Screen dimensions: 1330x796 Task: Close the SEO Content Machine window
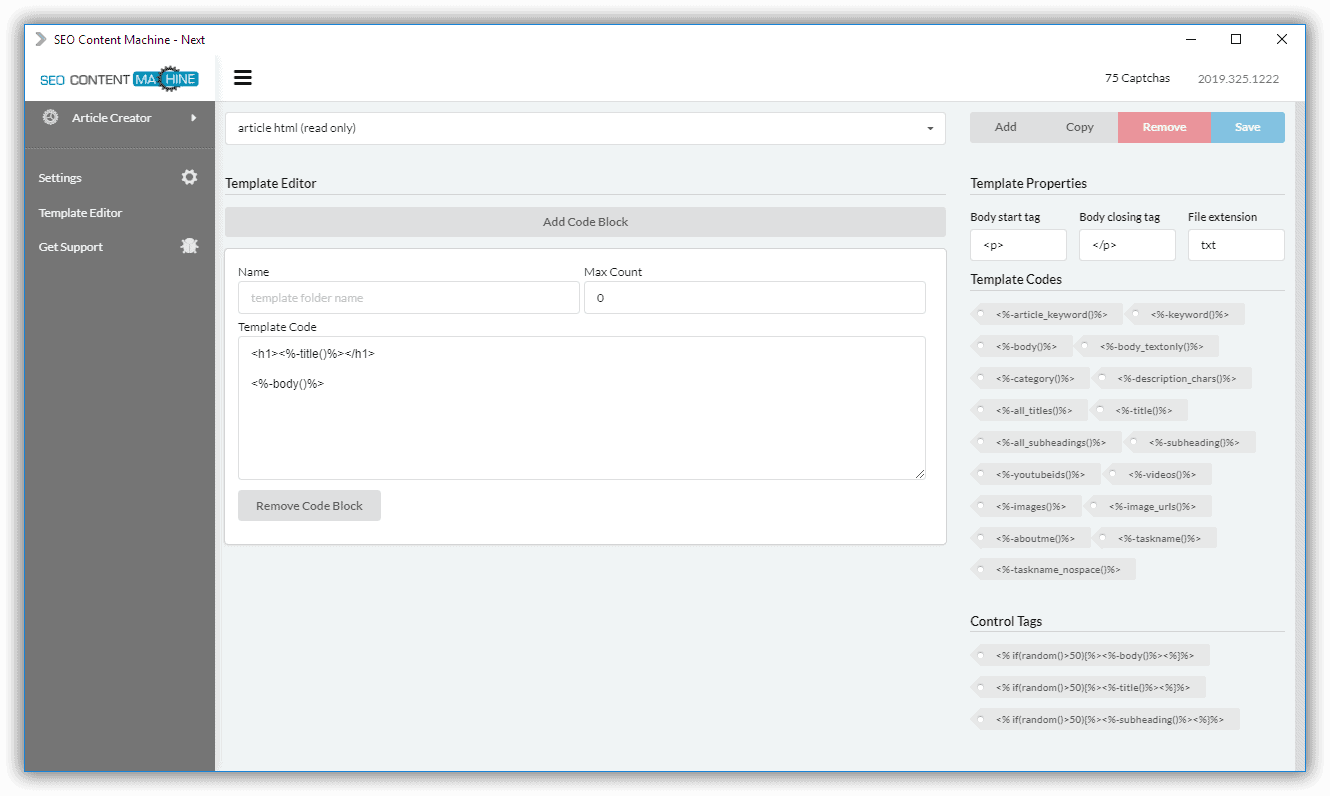[x=1282, y=40]
